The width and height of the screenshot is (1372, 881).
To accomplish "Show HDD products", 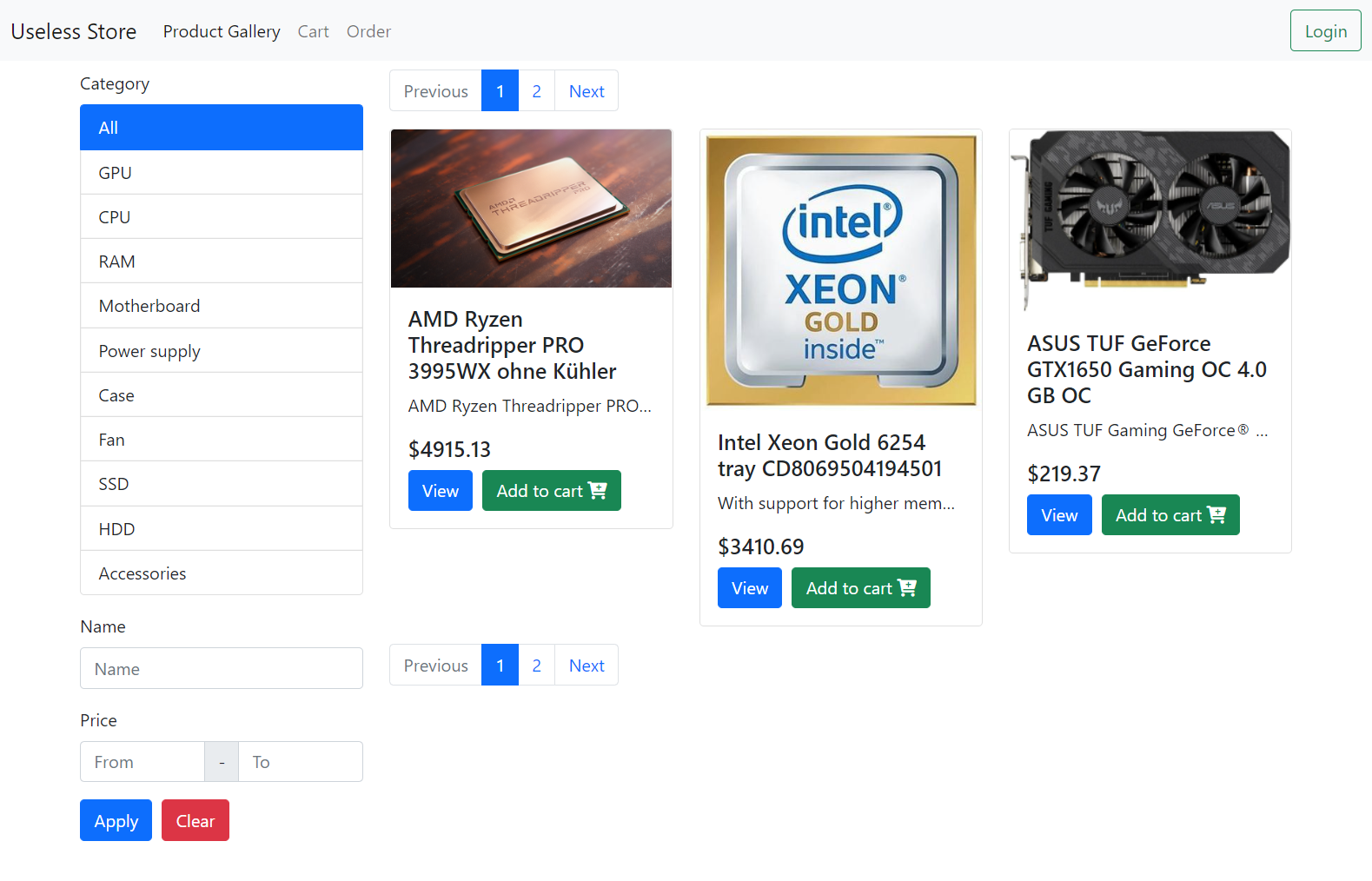I will pos(222,529).
